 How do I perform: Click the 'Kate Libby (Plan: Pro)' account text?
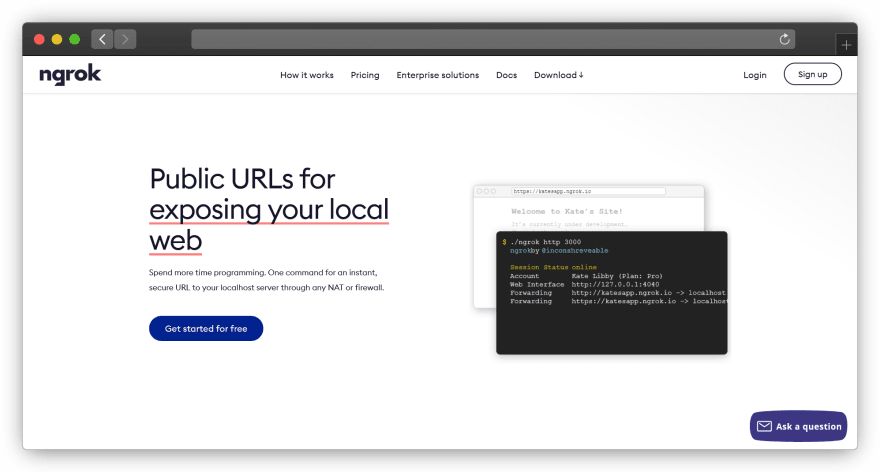(x=617, y=276)
